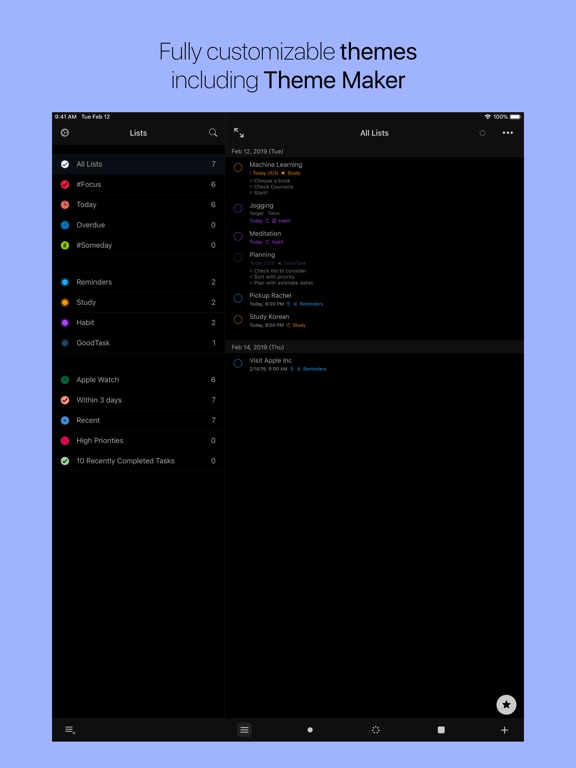Add new task with plus icon
Screen dimensions: 576x768
tap(504, 730)
